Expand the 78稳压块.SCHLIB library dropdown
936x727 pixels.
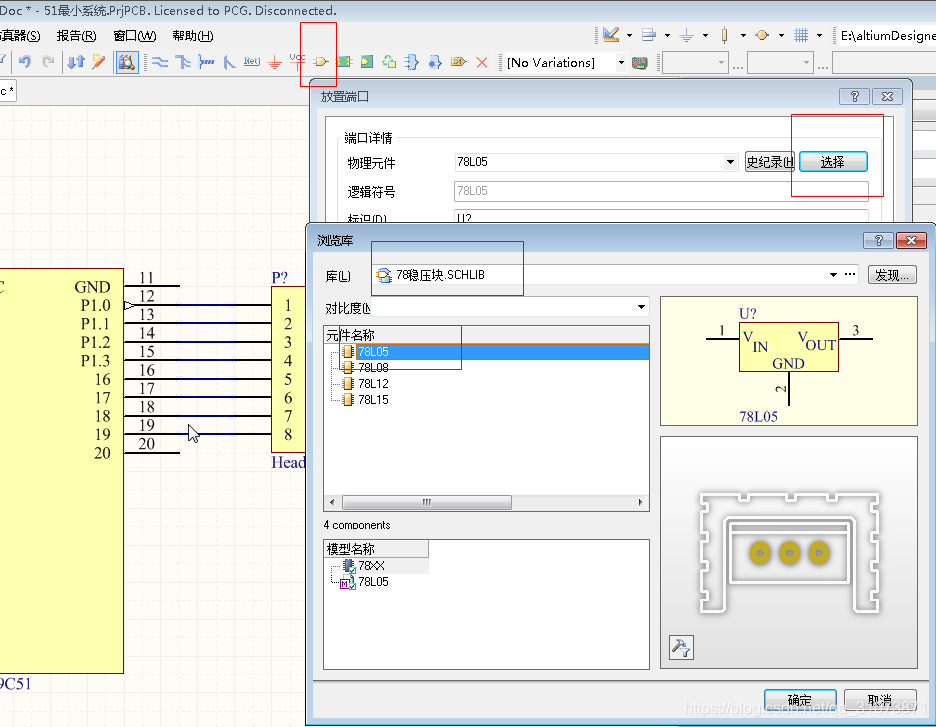tap(832, 275)
